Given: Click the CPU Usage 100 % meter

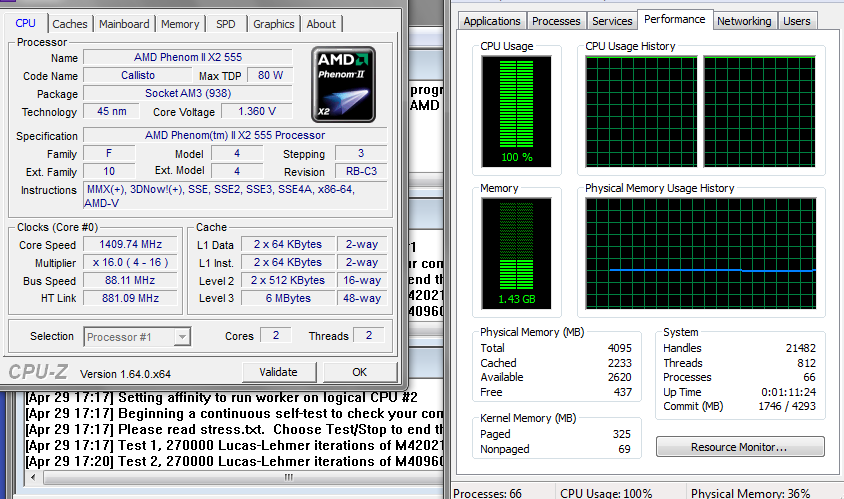Looking at the screenshot, I should pos(516,111).
